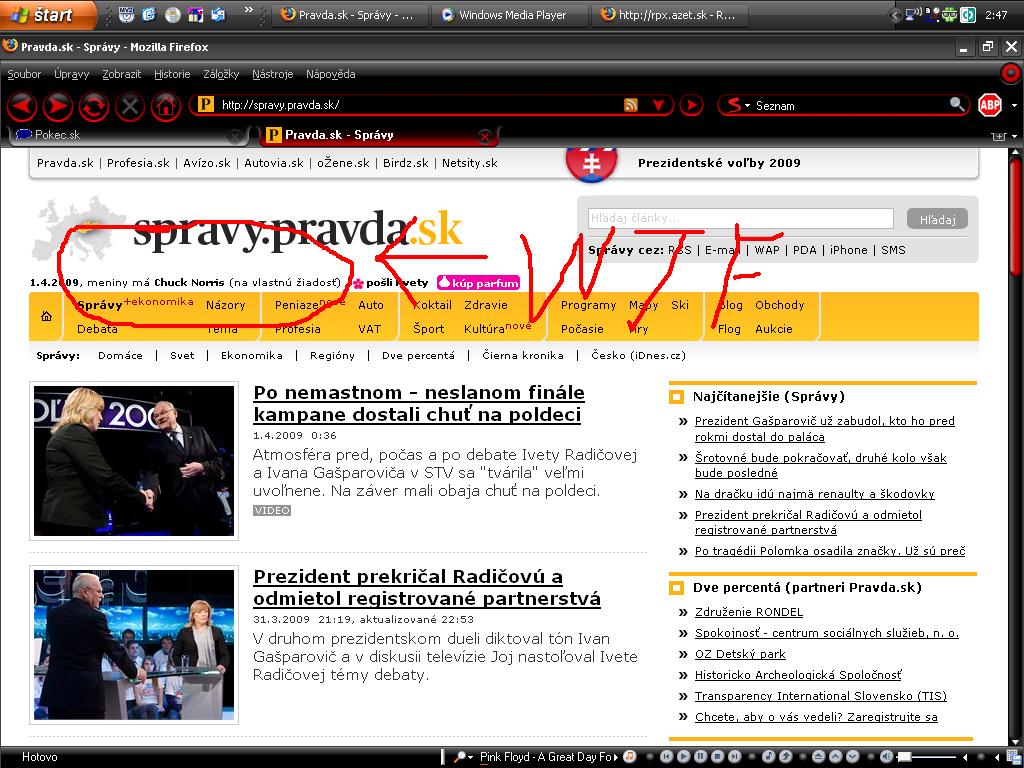Click the home icon in yellow navigation bar
The width and height of the screenshot is (1024, 768).
46,316
